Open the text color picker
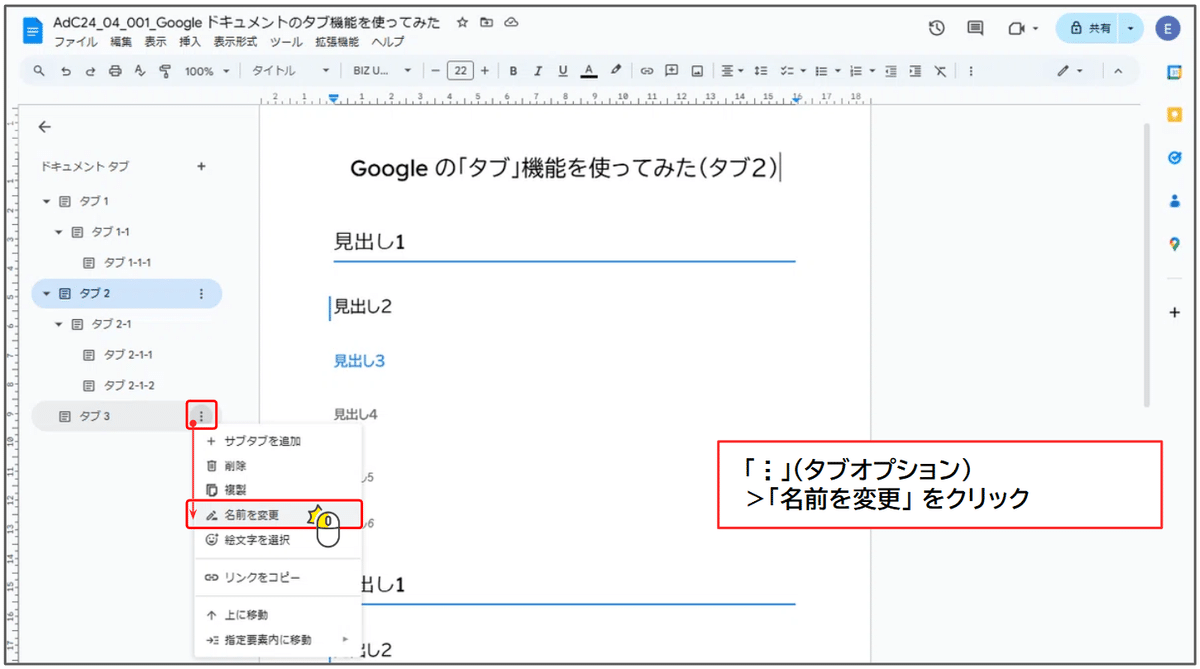 (589, 71)
